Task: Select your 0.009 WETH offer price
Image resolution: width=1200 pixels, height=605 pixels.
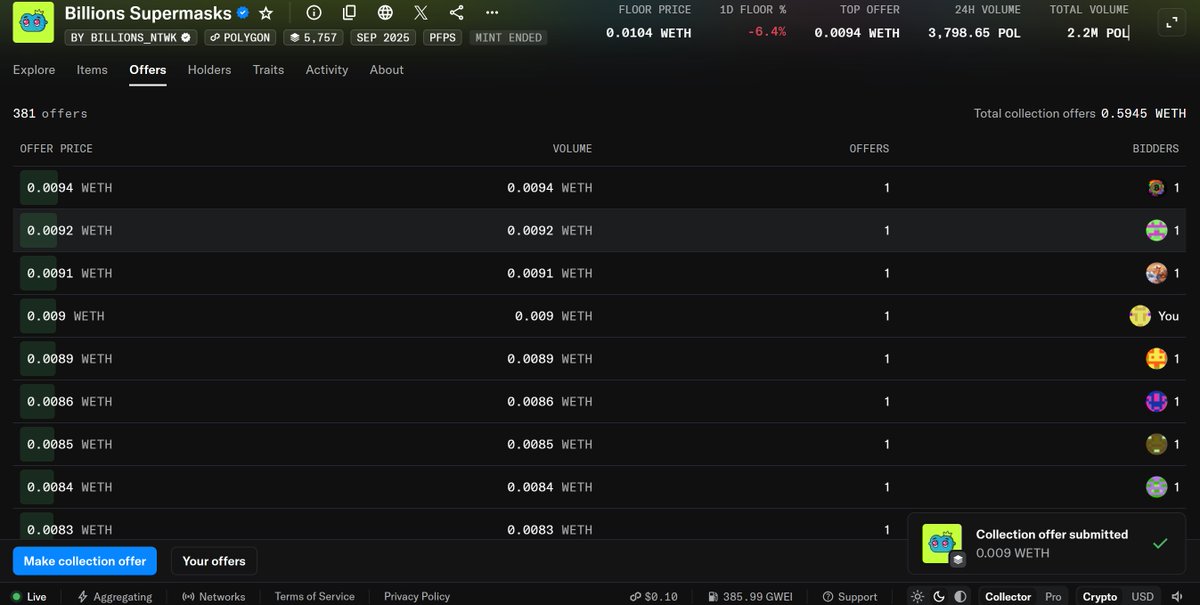Action: [x=65, y=316]
